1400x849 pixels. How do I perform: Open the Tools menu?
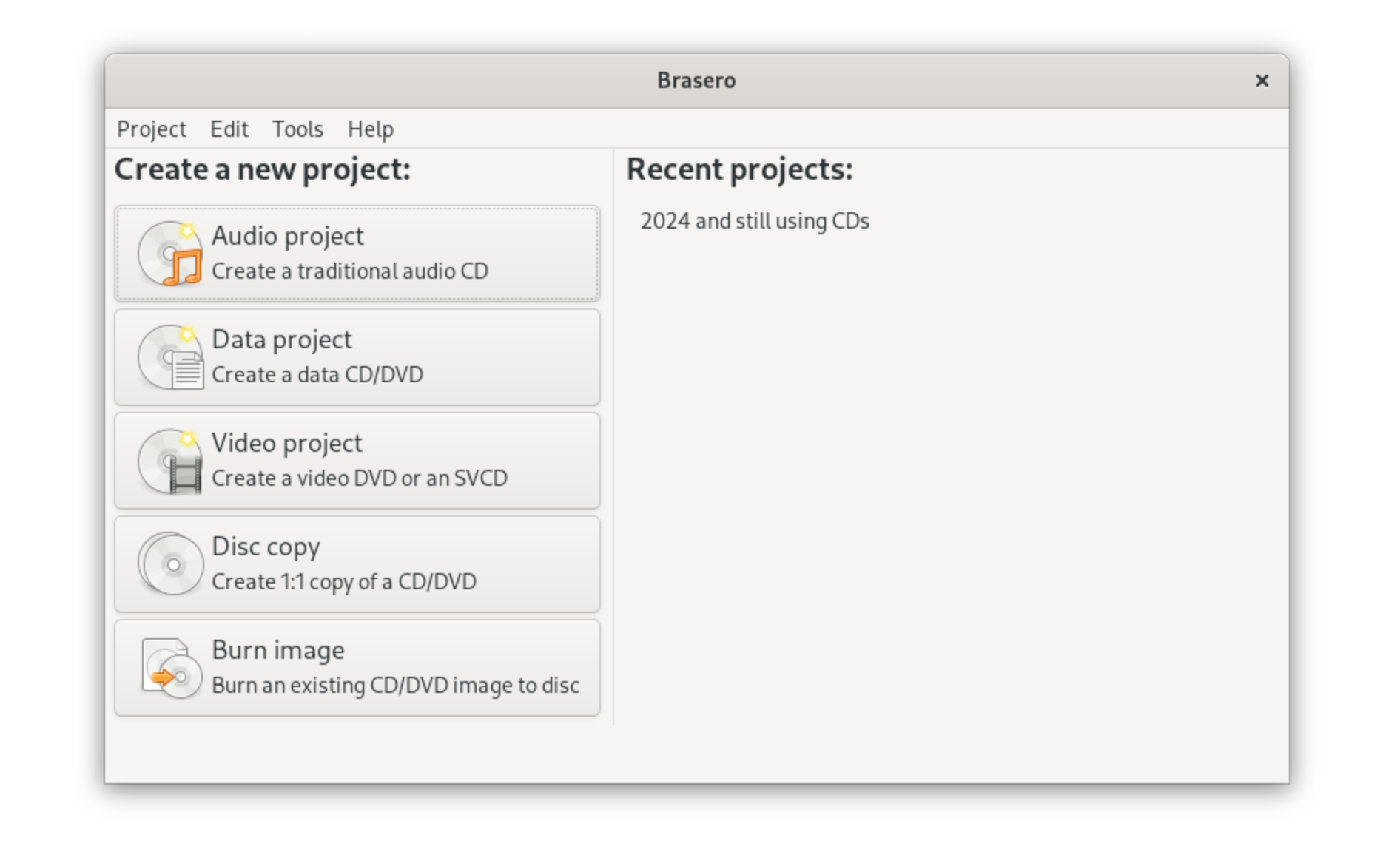click(297, 129)
